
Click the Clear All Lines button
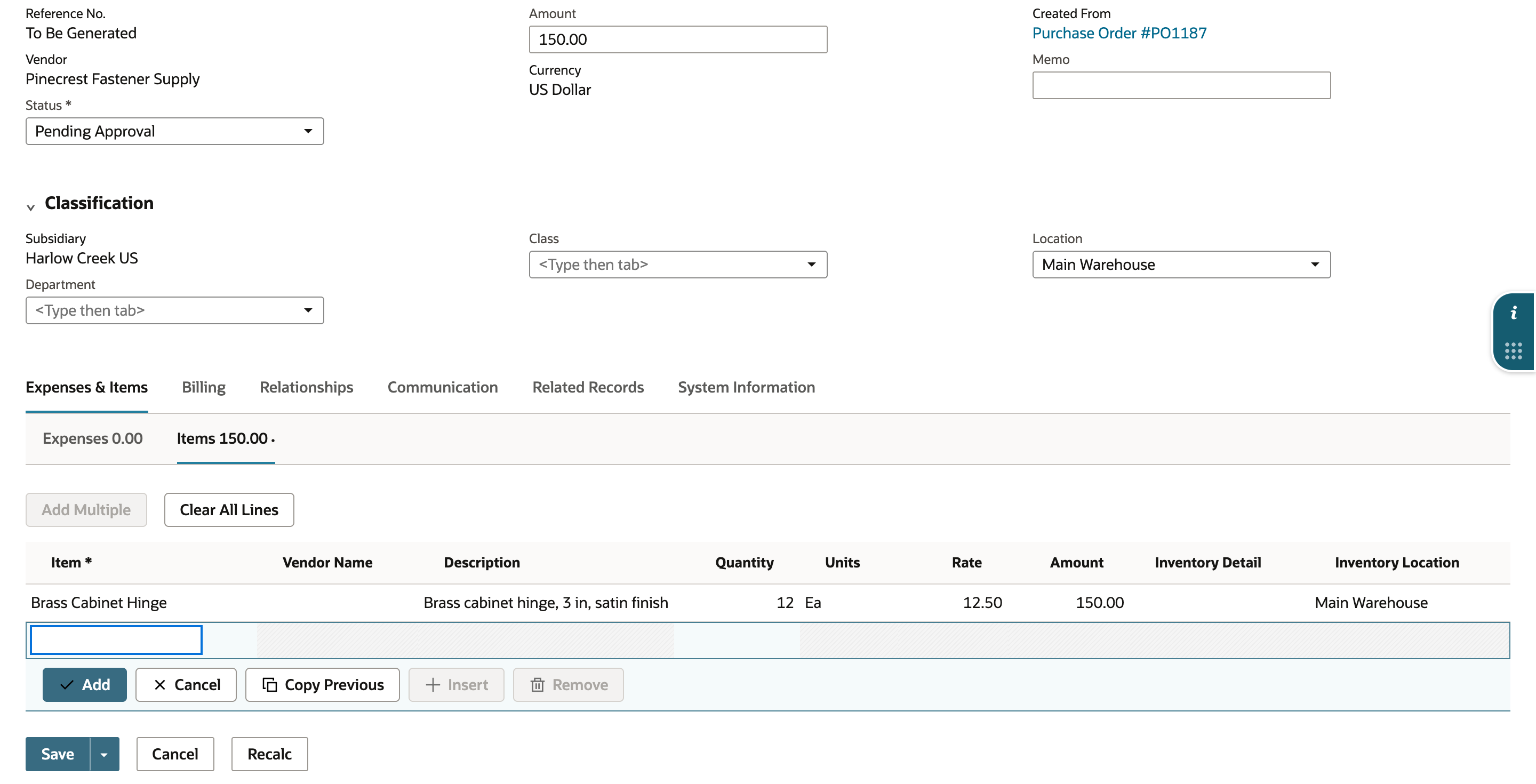point(229,510)
